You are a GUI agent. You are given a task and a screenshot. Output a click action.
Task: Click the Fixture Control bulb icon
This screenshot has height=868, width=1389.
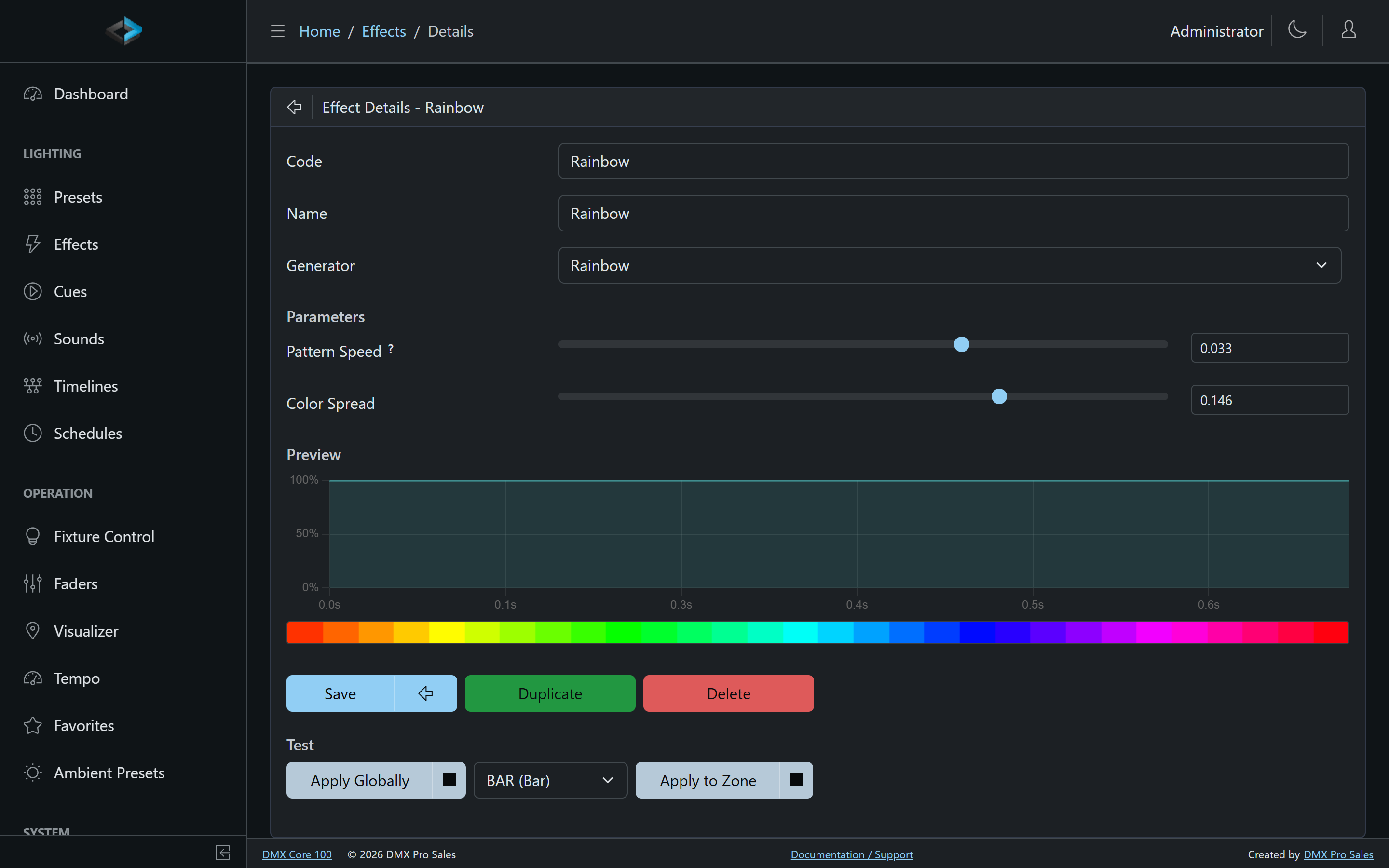click(33, 536)
